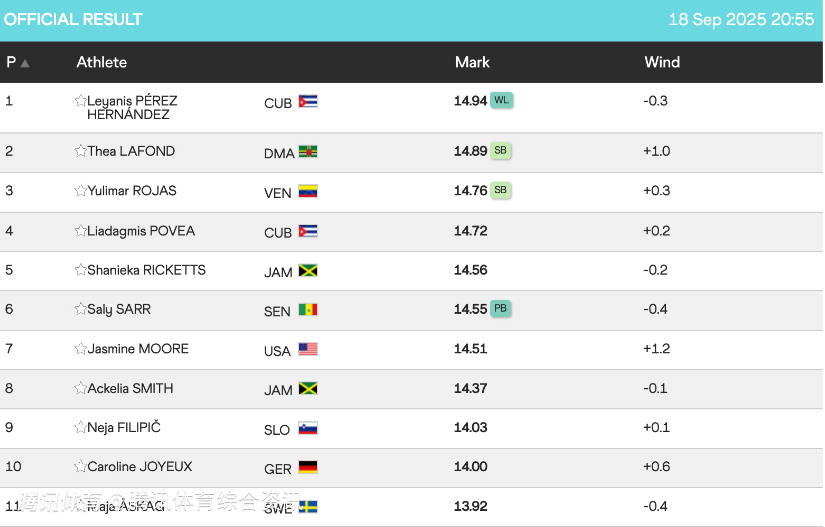Click the SB badge beside 14.89
This screenshot has height=527, width=825.
501,151
